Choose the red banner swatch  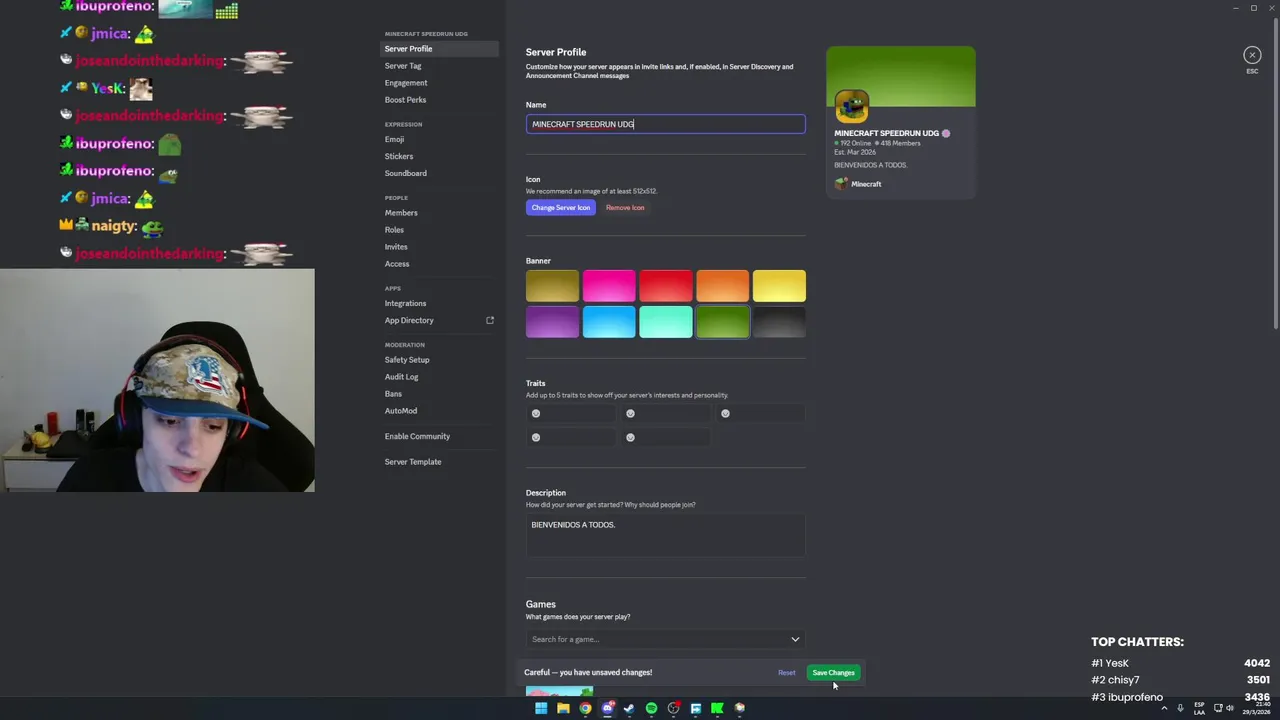pyautogui.click(x=666, y=286)
